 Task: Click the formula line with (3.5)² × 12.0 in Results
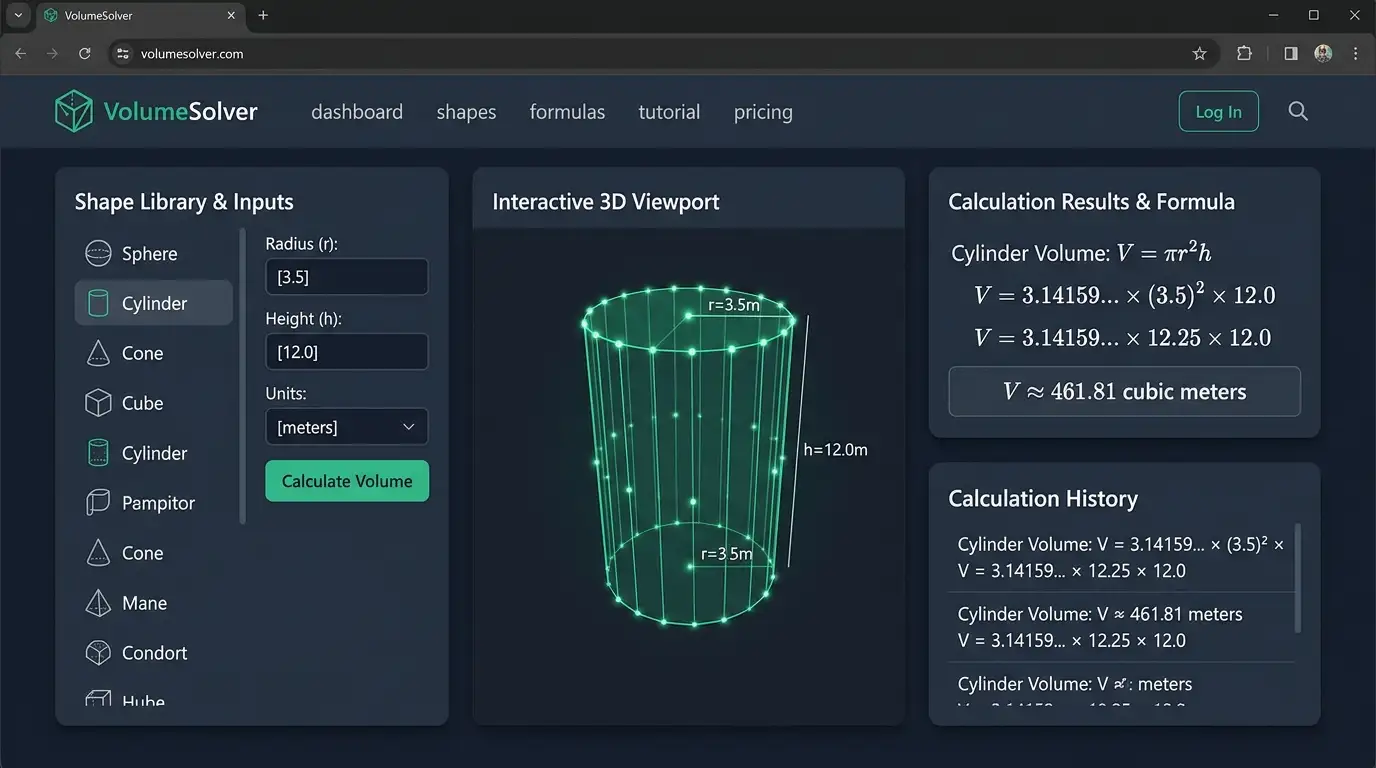[x=1124, y=295]
